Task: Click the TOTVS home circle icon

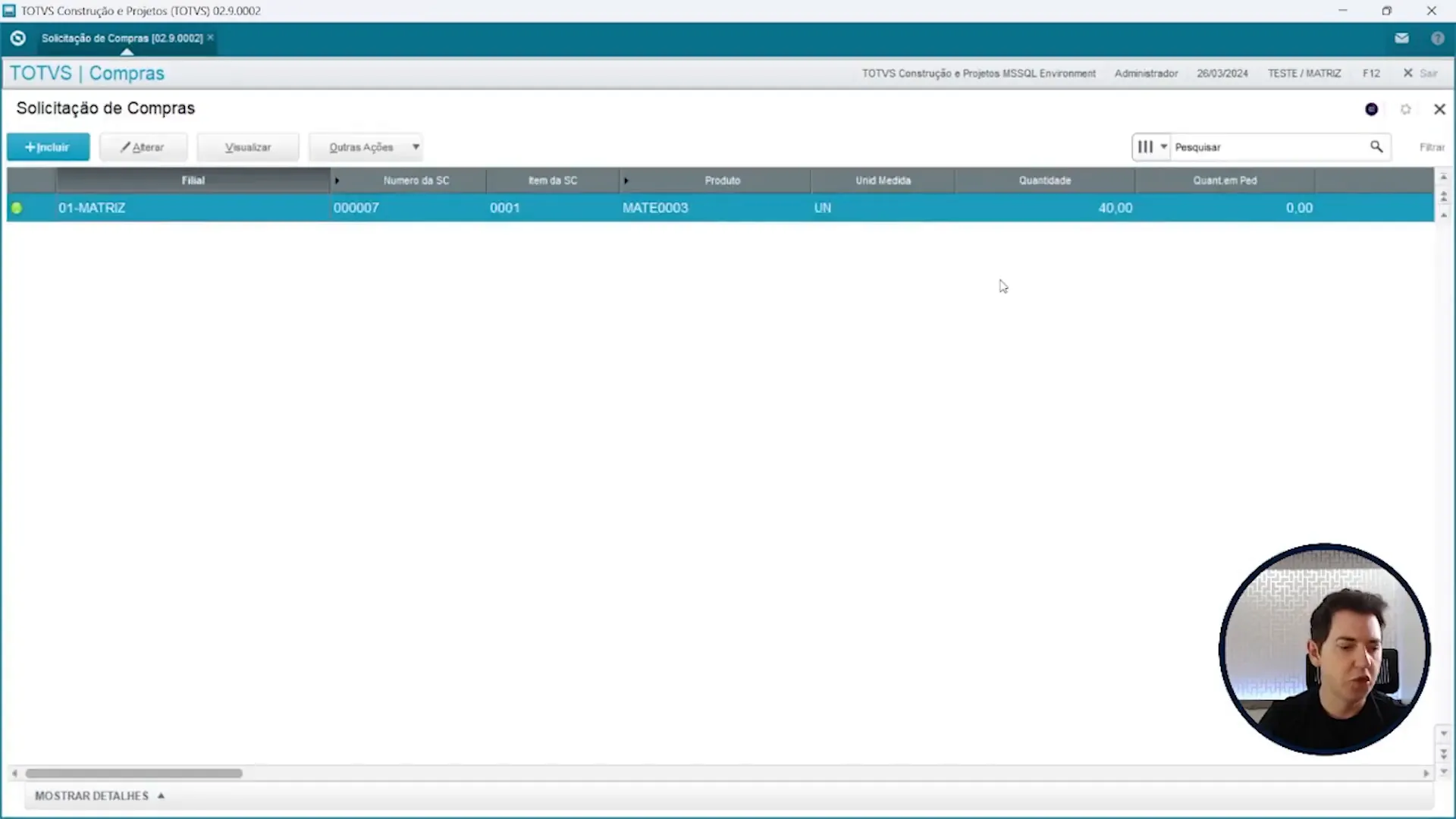Action: 18,38
